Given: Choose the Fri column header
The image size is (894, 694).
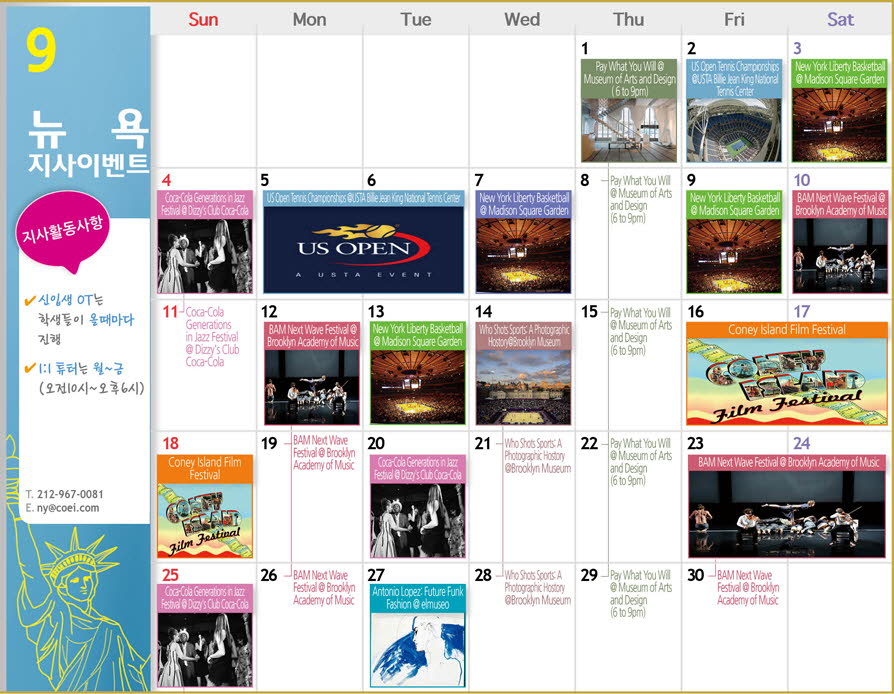Looking at the screenshot, I should point(734,19).
